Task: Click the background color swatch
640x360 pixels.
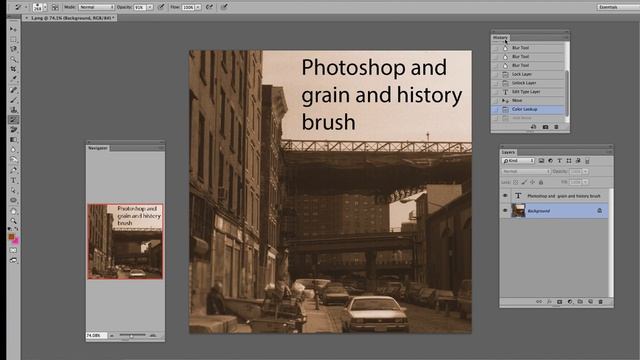Action: [x=16, y=242]
